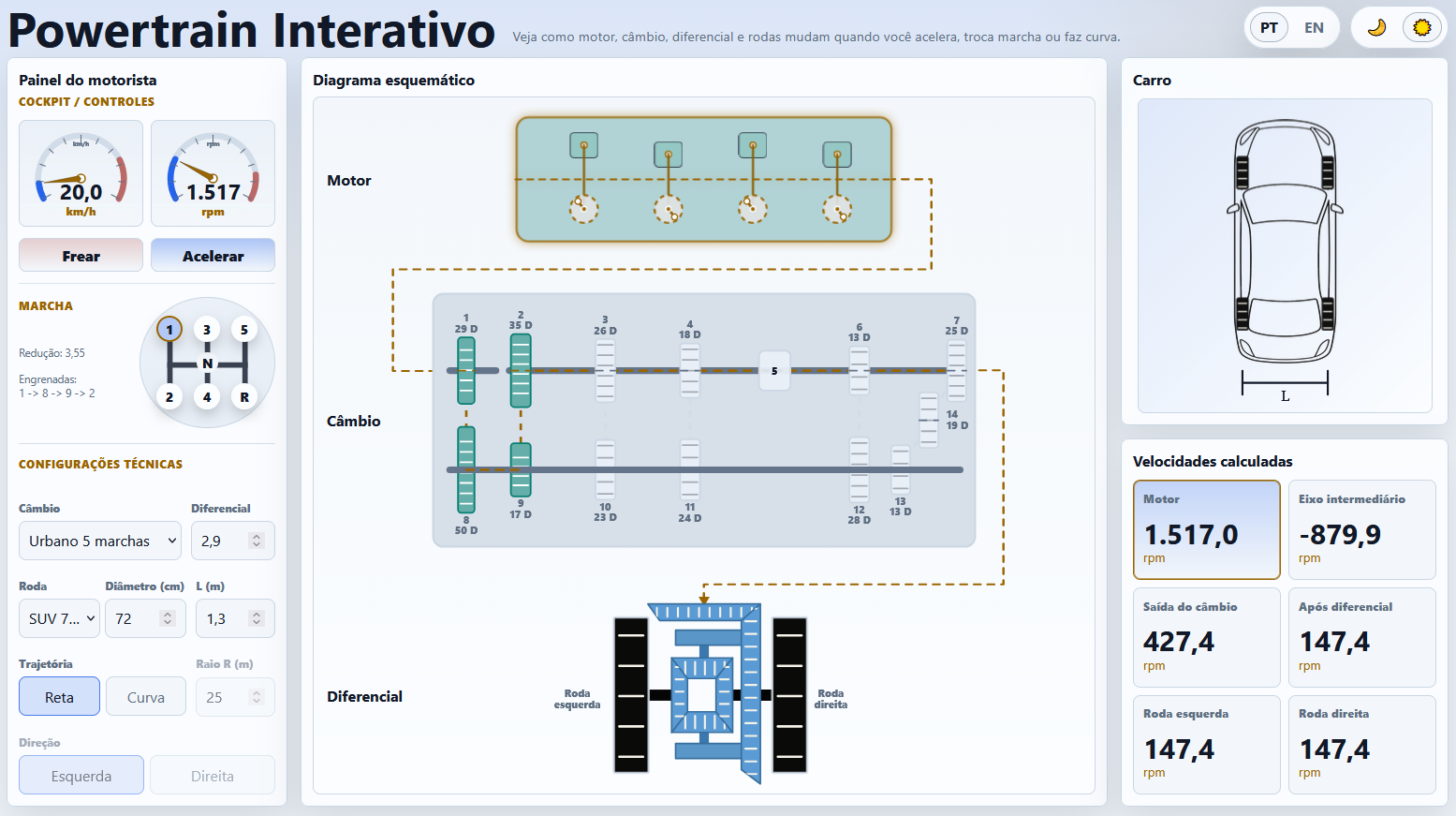Select Curva trajectory
This screenshot has height=816, width=1456.
coord(146,697)
